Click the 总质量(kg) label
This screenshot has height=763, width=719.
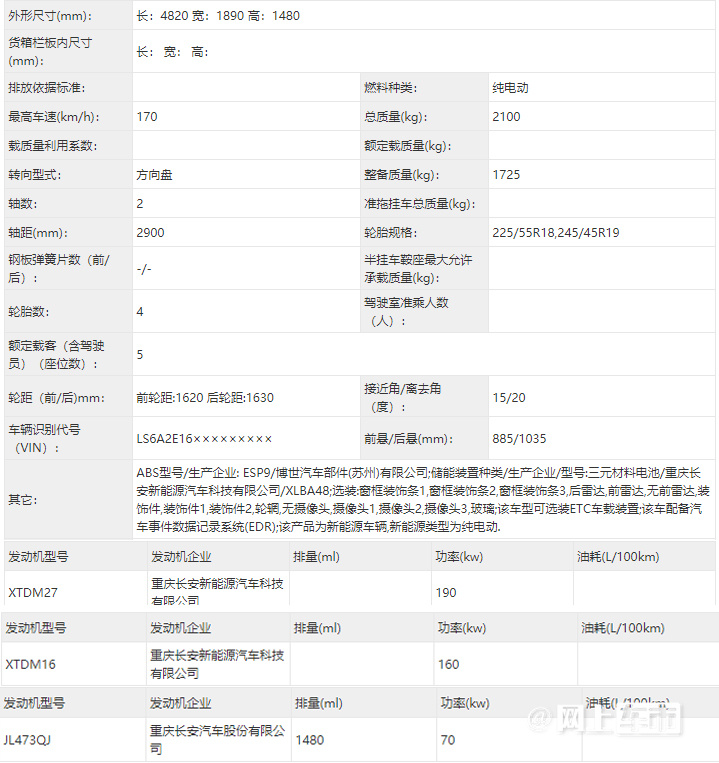coord(395,116)
